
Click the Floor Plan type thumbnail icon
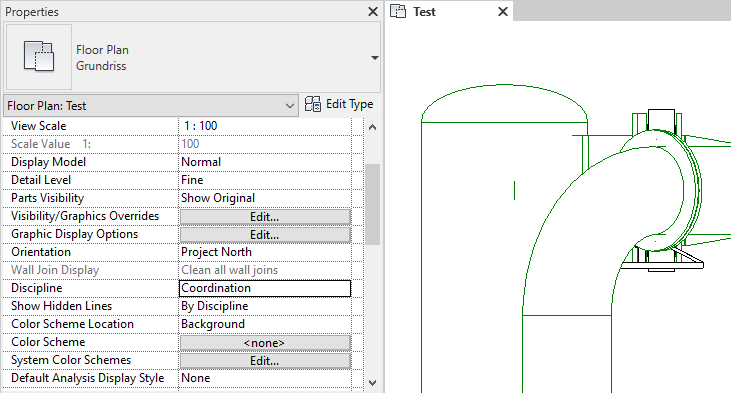pos(38,57)
